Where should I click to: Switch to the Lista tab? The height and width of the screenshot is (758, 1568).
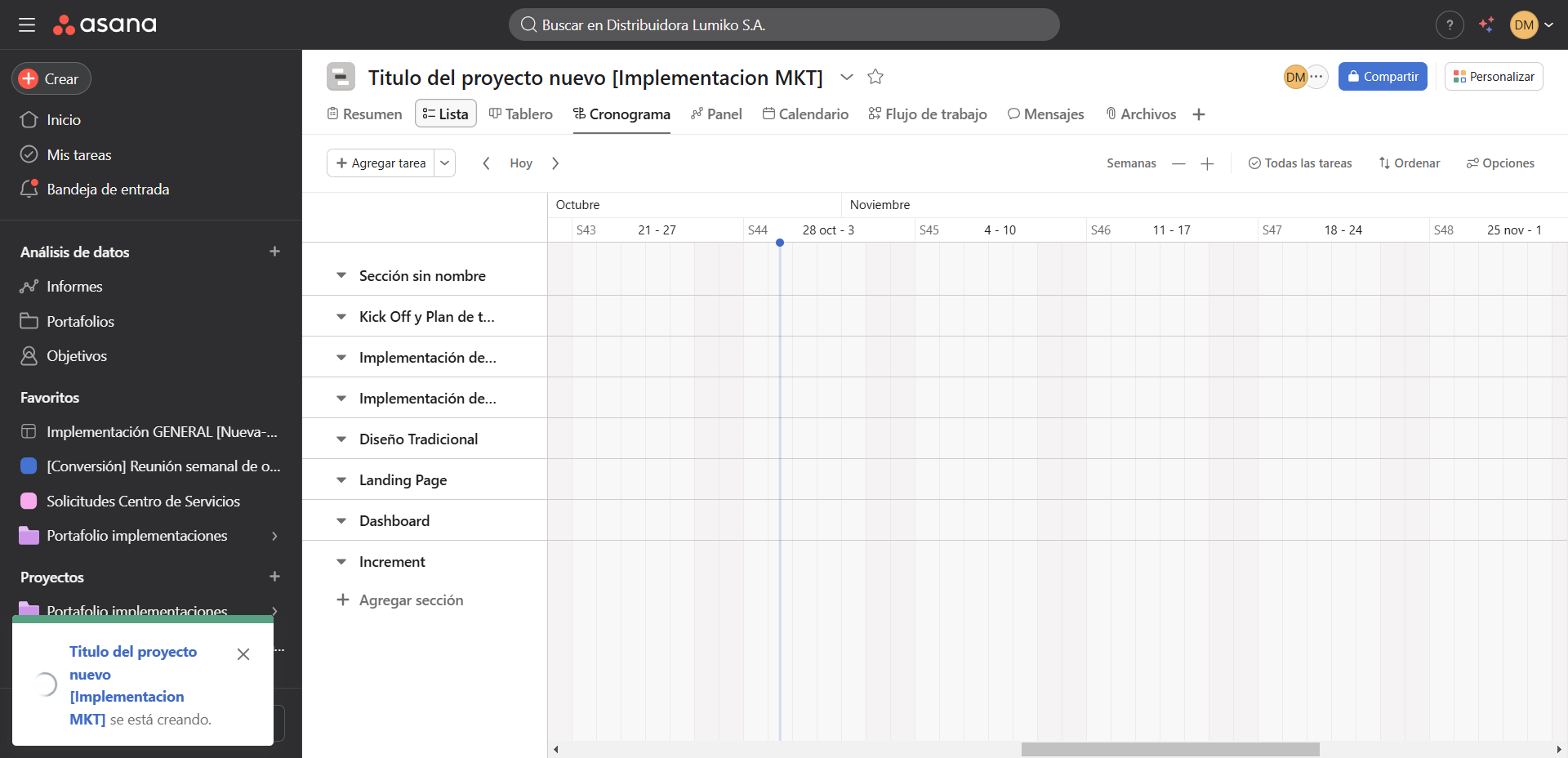[x=446, y=114]
